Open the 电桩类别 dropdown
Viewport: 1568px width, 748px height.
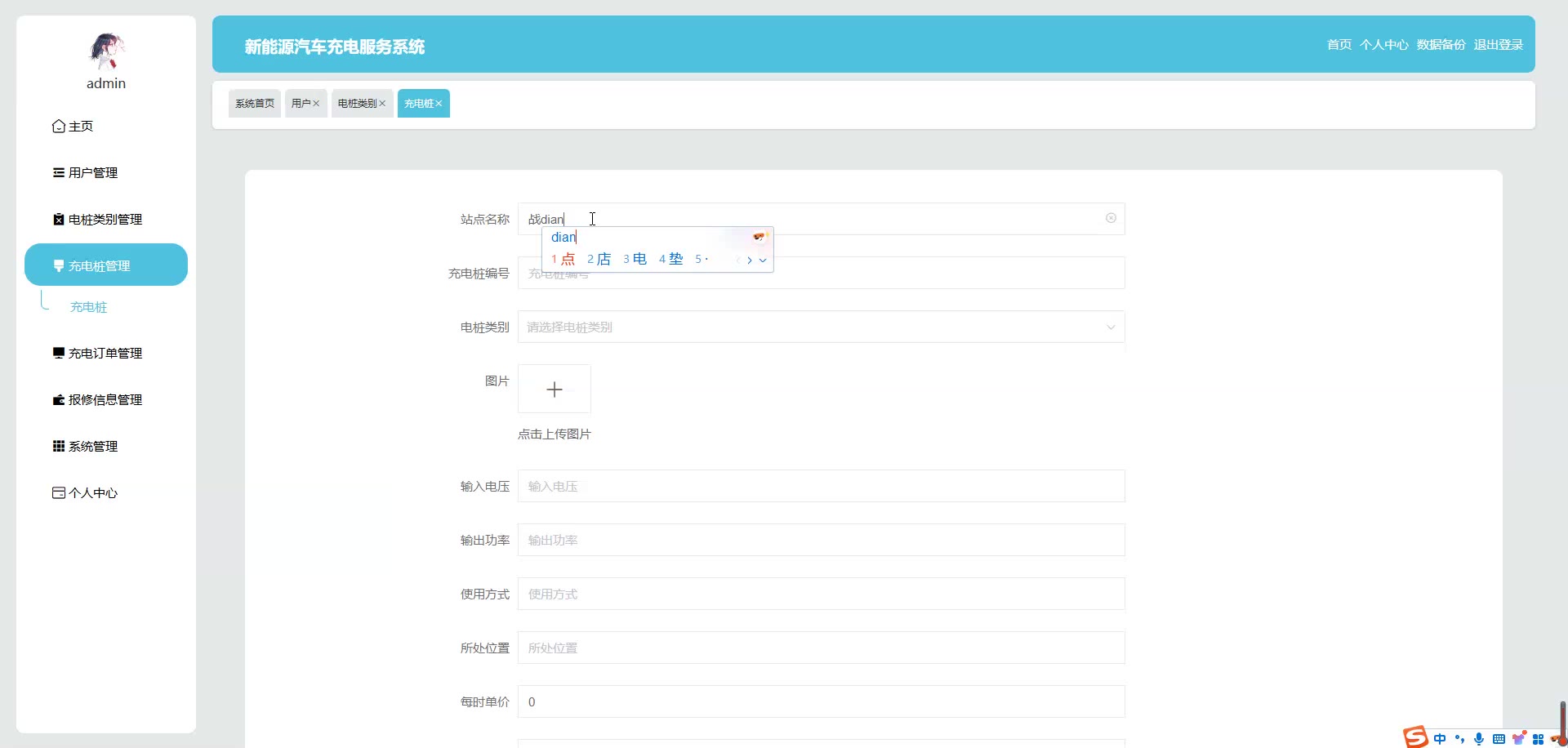click(x=821, y=327)
